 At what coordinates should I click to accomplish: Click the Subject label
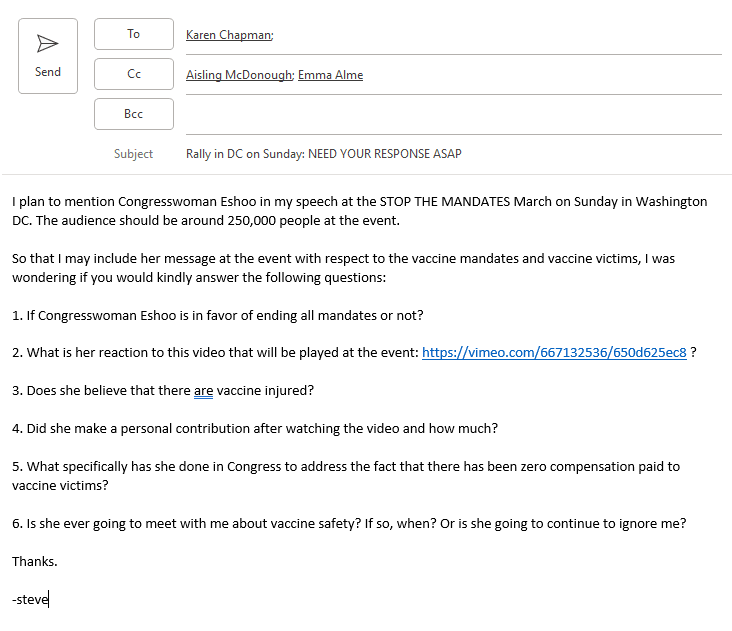[133, 154]
